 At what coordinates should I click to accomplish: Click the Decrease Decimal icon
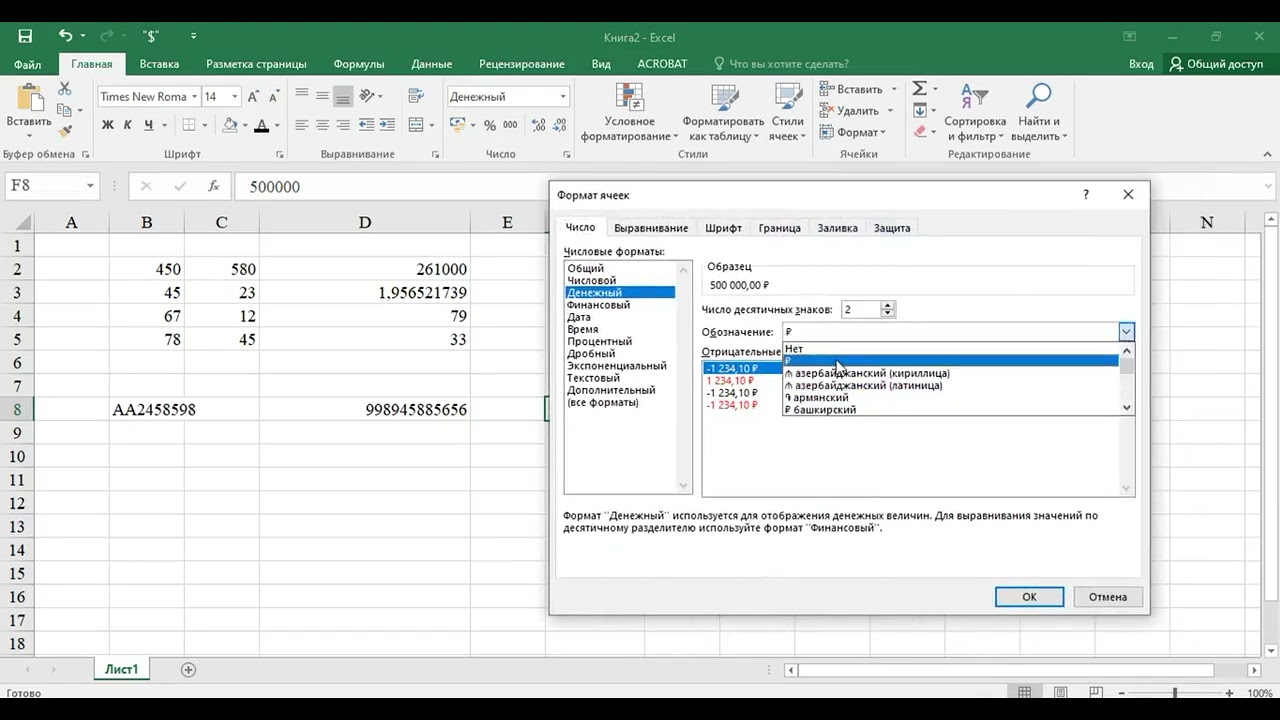point(557,125)
